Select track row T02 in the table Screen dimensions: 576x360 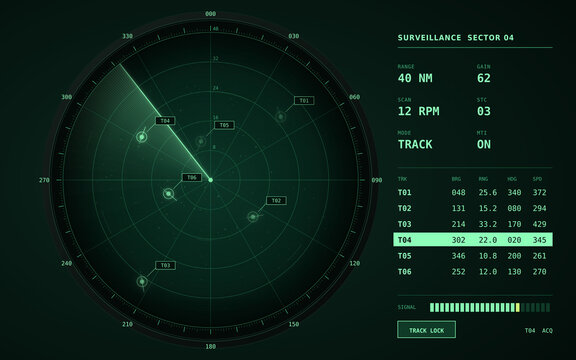473,208
